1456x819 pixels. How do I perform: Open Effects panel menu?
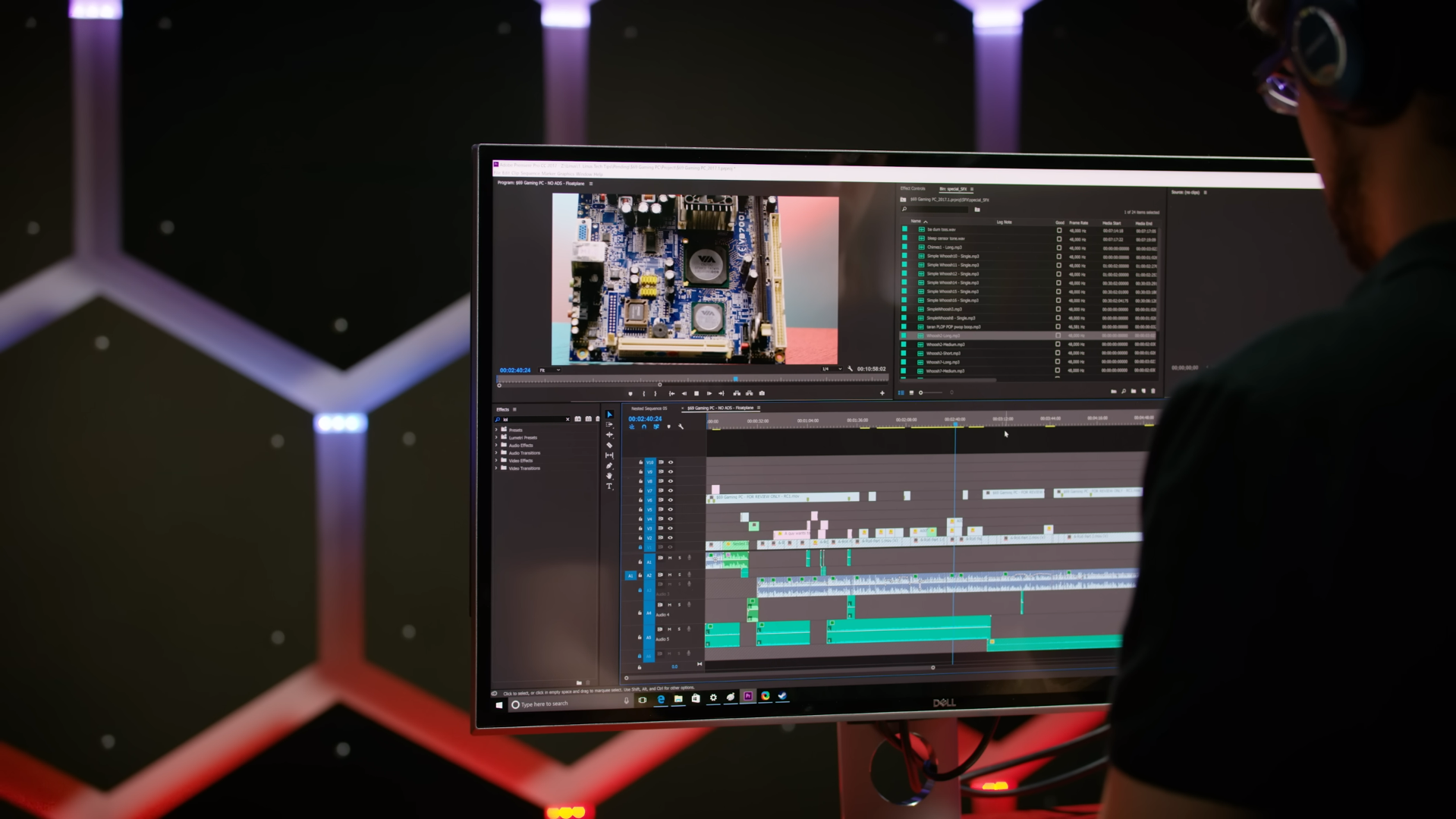tap(514, 410)
